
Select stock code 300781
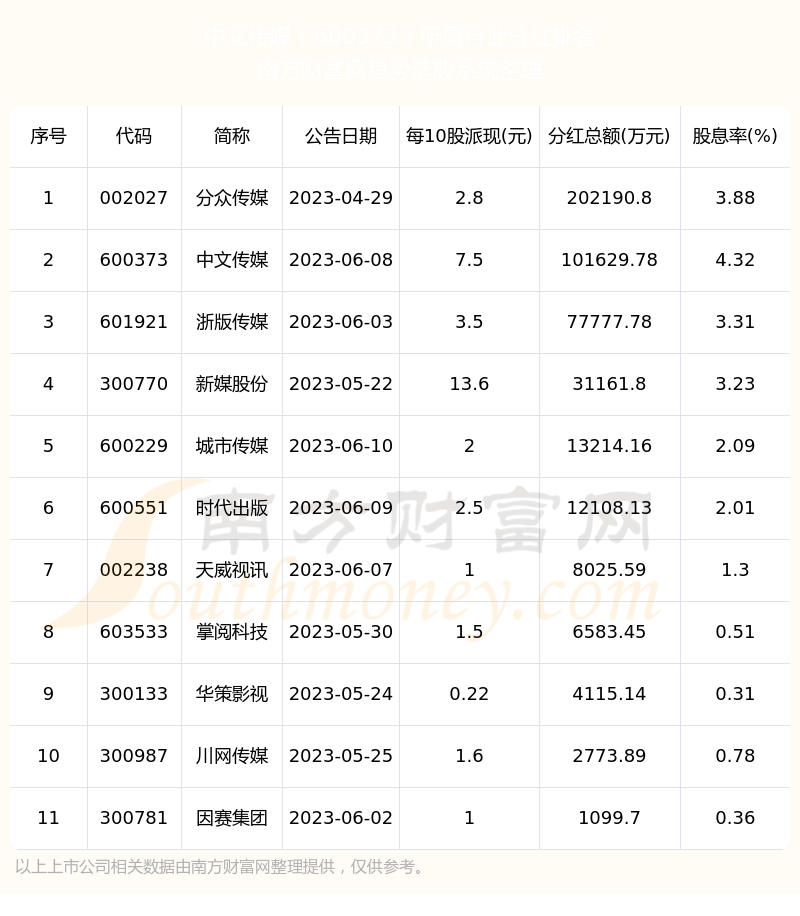point(134,817)
